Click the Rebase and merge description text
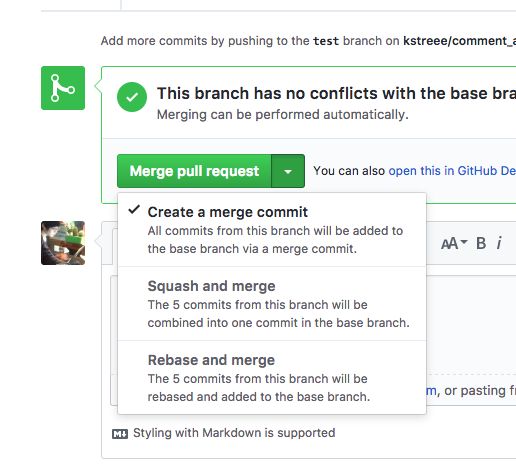The height and width of the screenshot is (471, 516). coord(259,388)
